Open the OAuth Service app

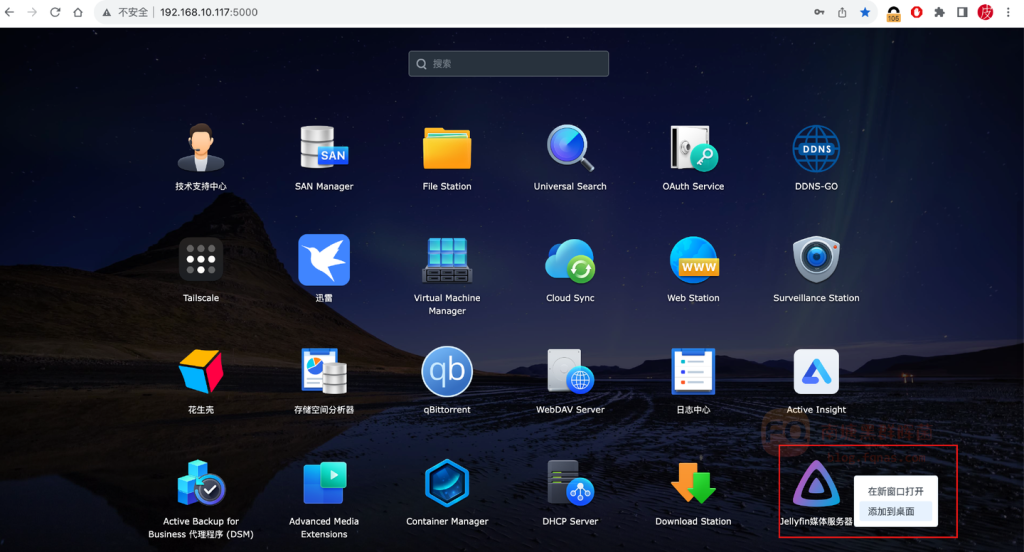[x=693, y=149]
